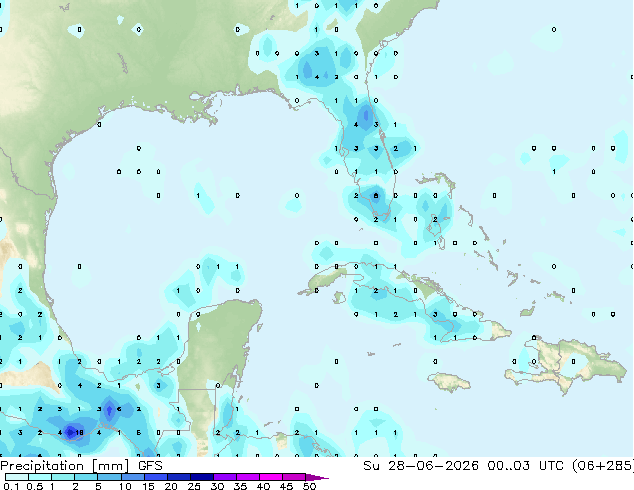Click the 0.5–1 mm legend color box
The width and height of the screenshot is (634, 490).
tap(40, 477)
